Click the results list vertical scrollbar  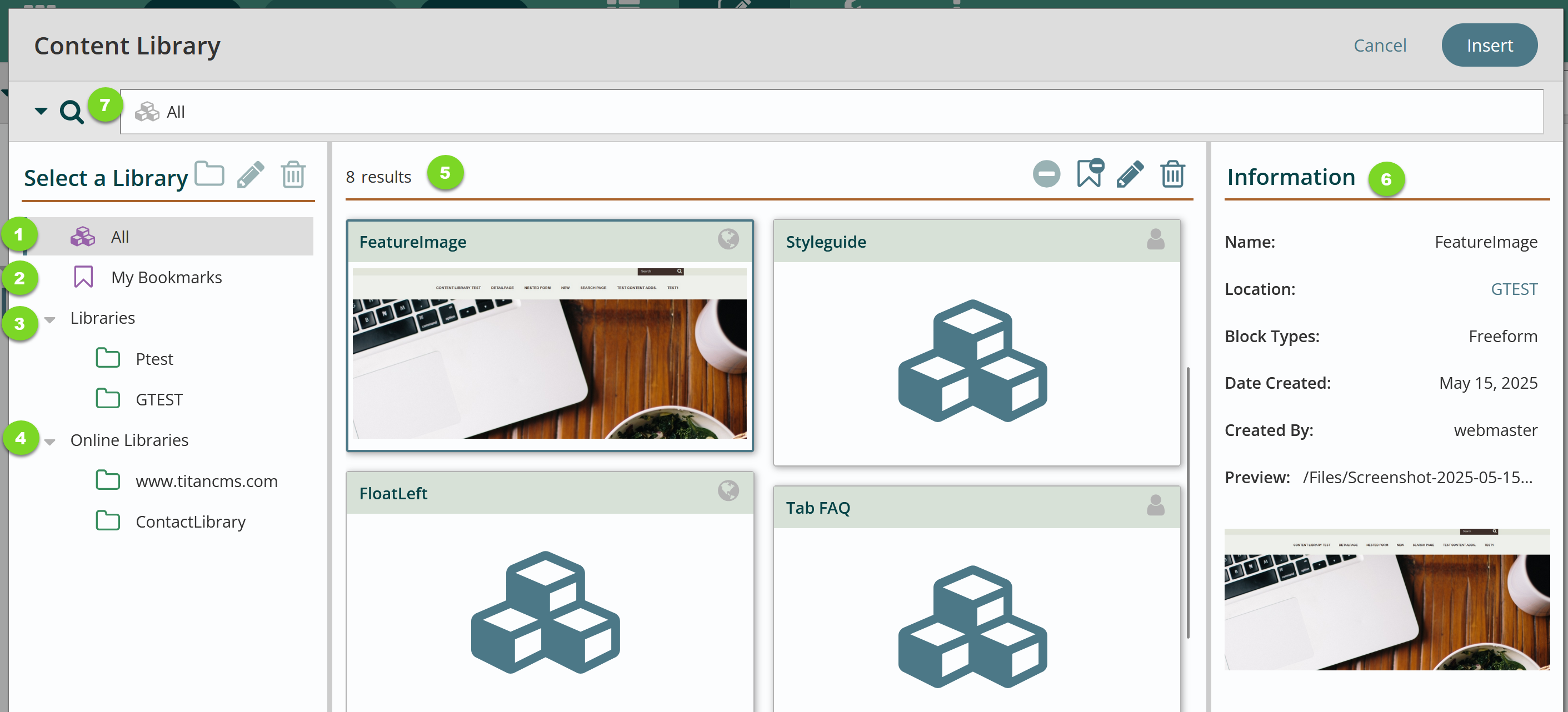pos(1188,503)
